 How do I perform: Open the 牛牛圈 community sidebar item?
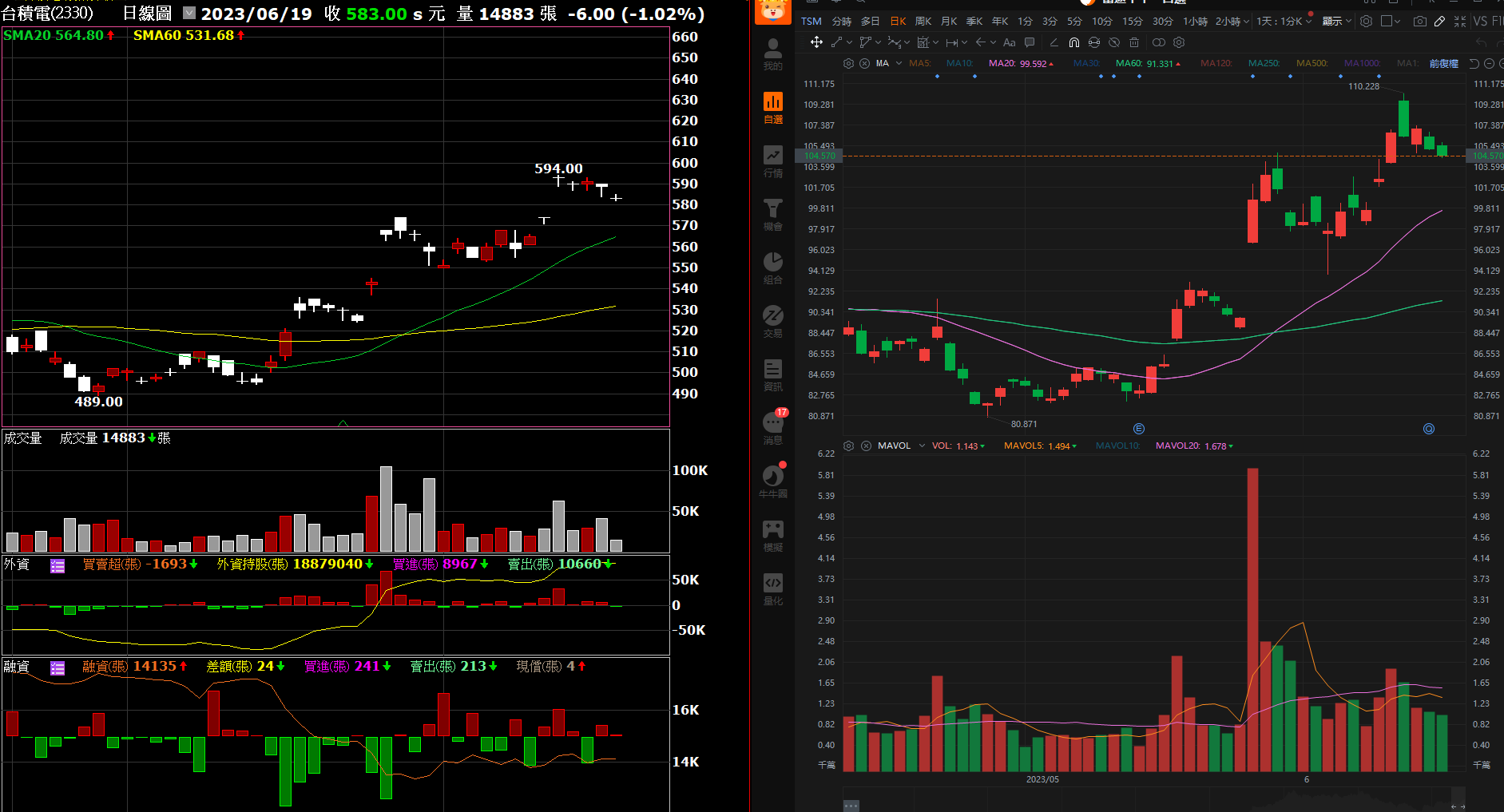pyautogui.click(x=773, y=481)
